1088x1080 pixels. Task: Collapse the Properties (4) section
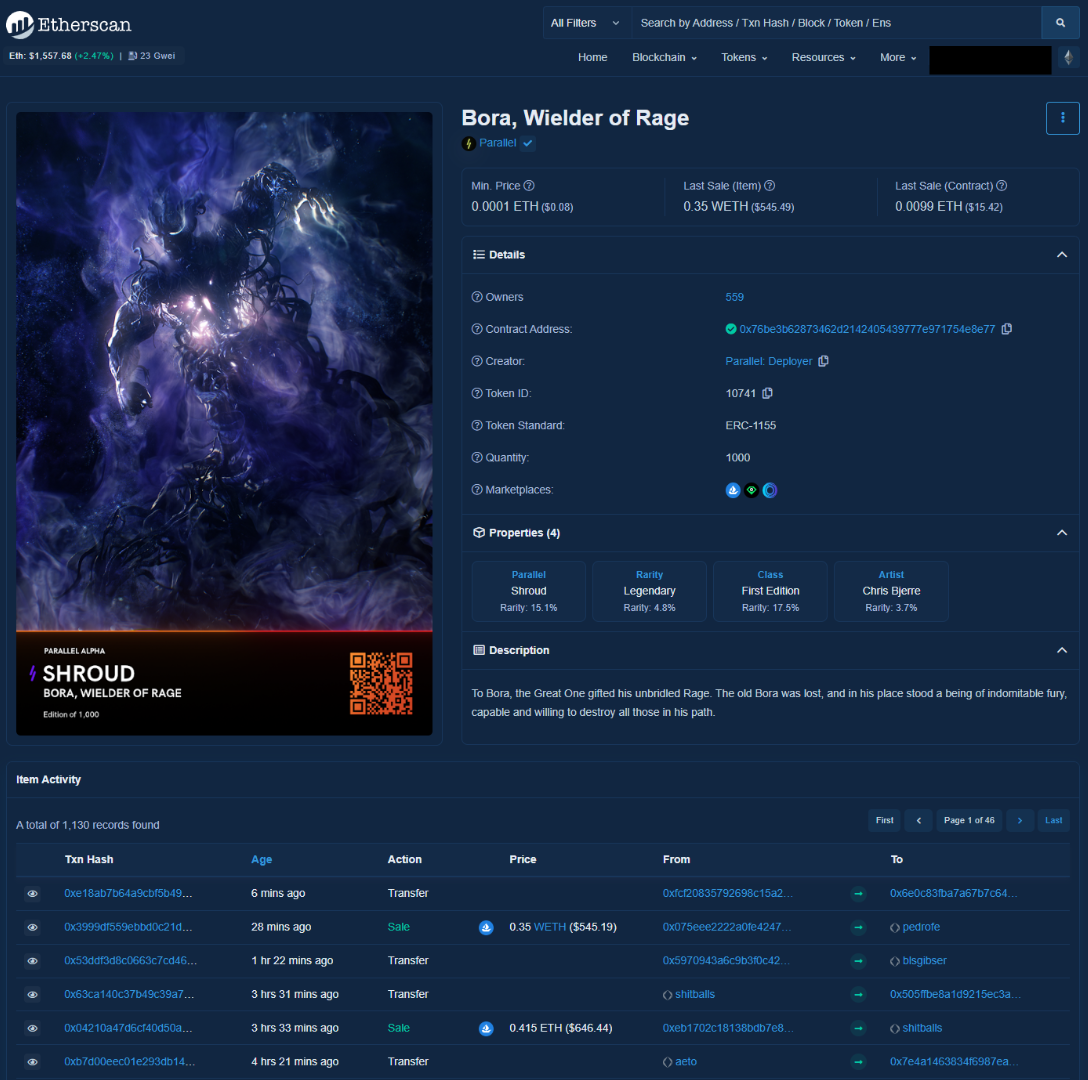tap(1061, 533)
